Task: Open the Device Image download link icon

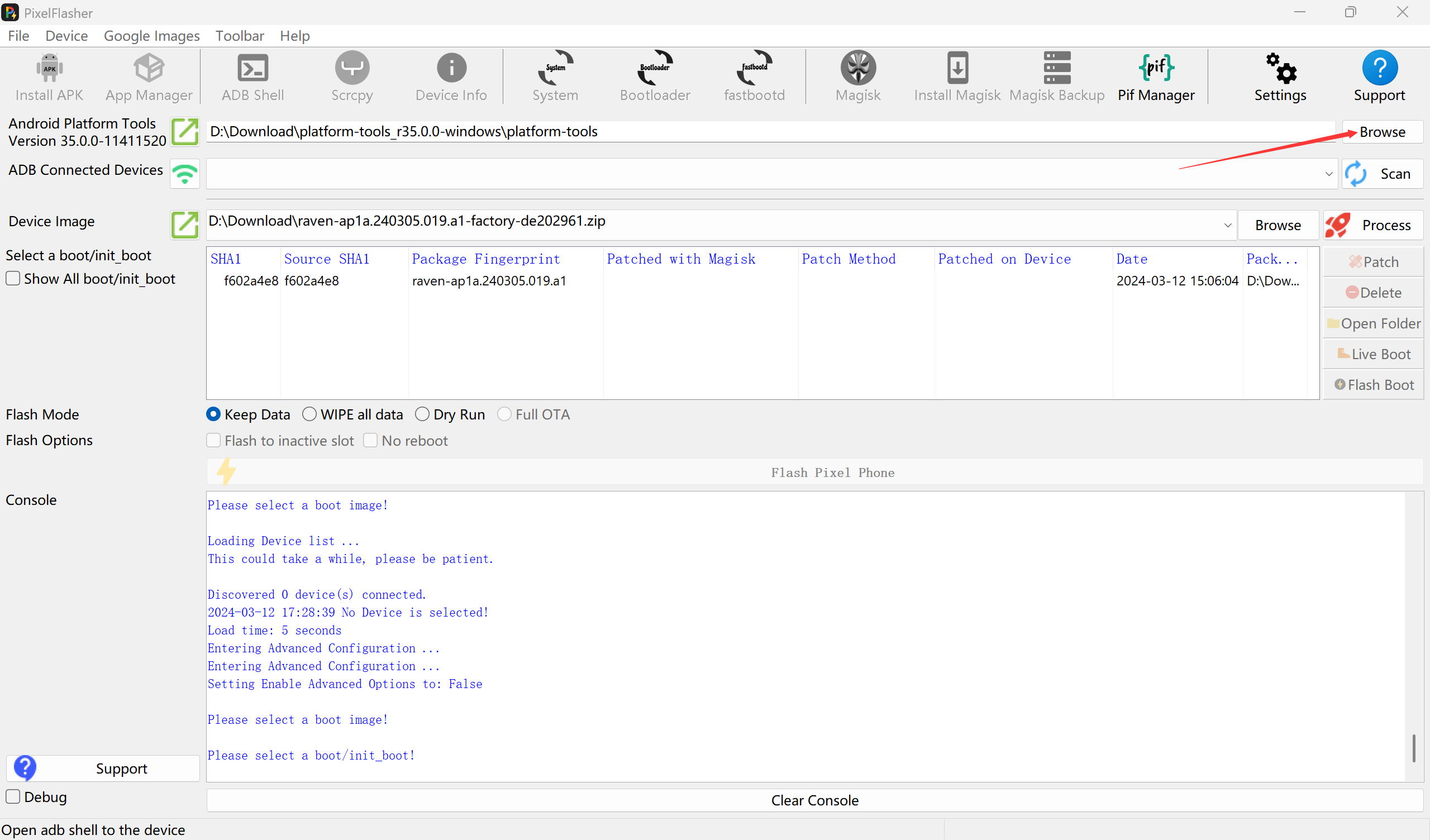Action: 185,225
